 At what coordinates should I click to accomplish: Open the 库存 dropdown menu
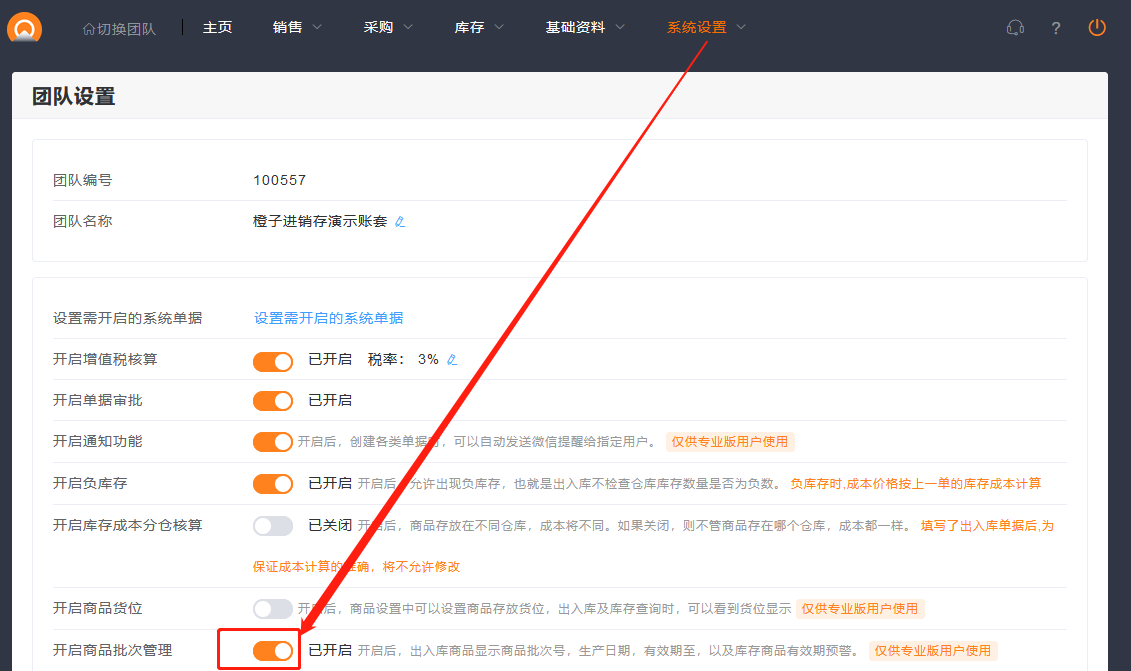(479, 28)
